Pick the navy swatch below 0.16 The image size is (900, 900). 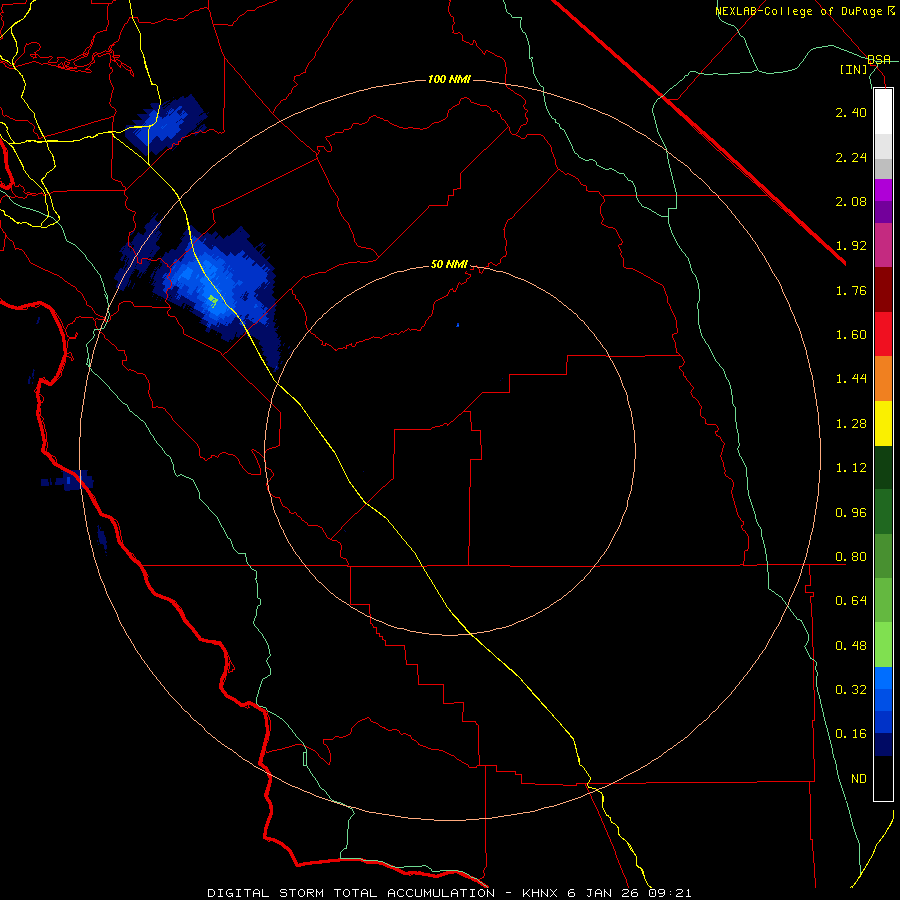(883, 744)
